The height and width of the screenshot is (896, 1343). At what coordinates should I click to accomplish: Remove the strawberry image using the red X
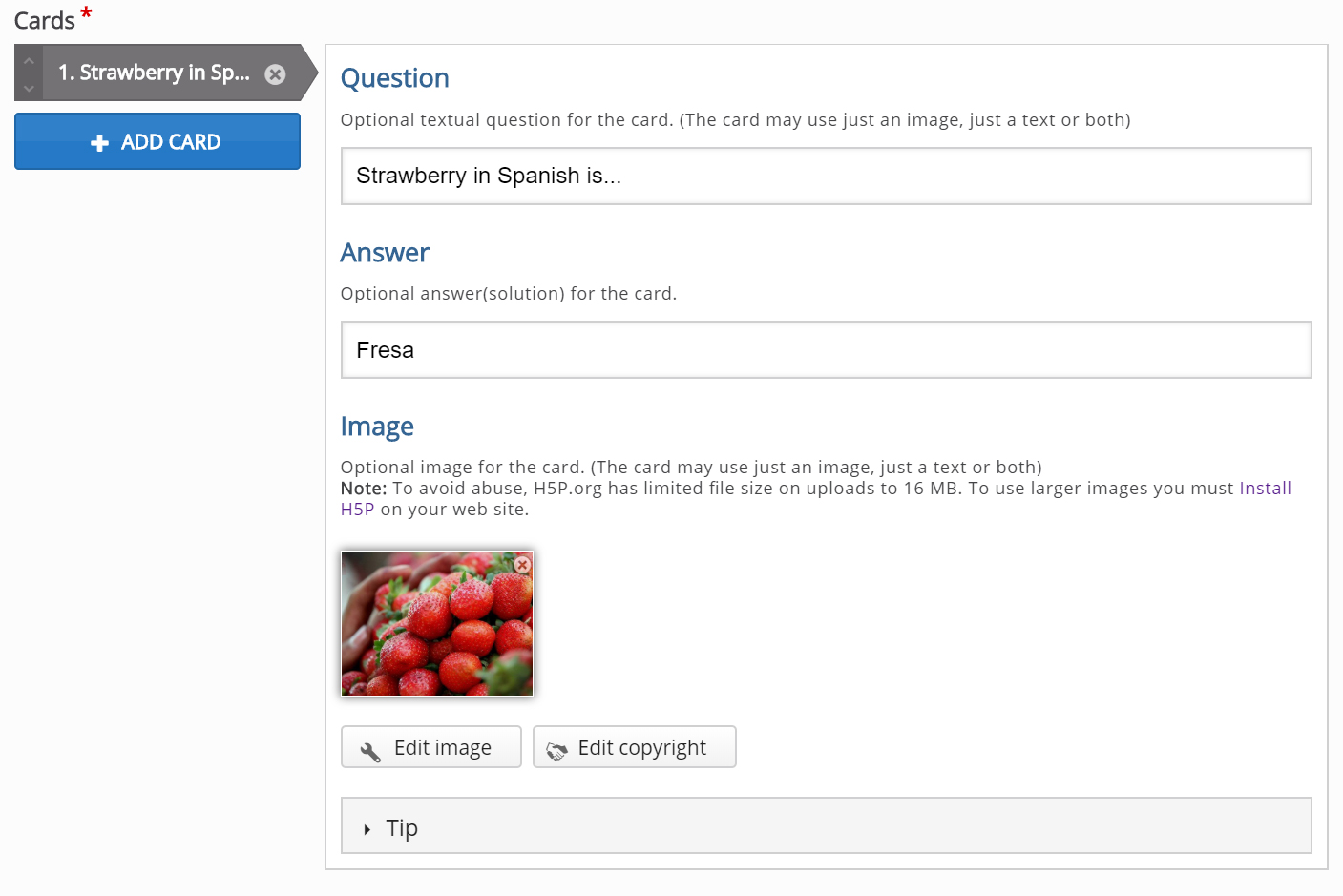click(x=522, y=565)
